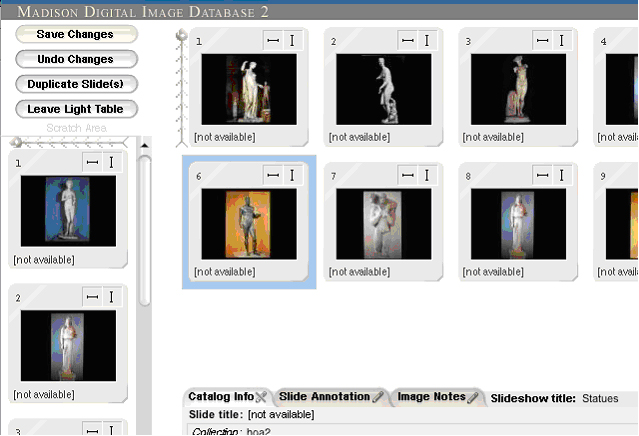The width and height of the screenshot is (639, 436).
Task: Click horizontal-split icon on slide 3
Action: point(542,40)
